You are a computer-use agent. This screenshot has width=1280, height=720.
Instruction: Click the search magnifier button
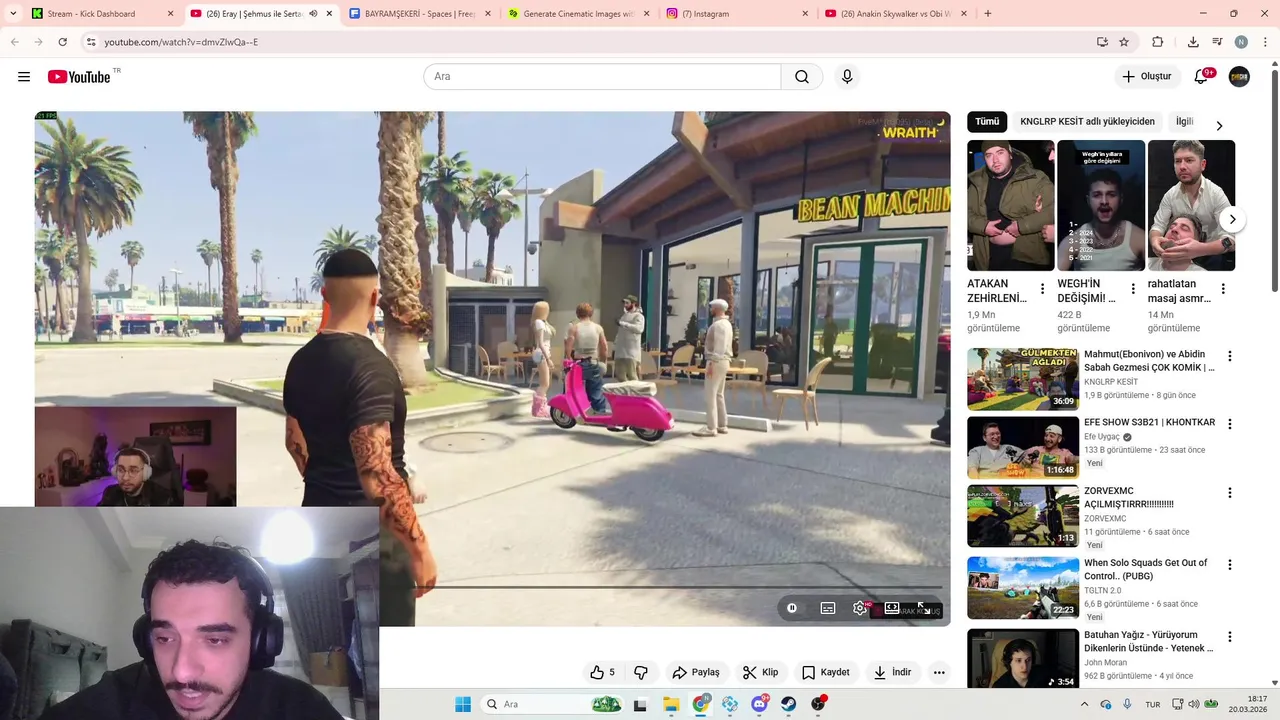click(x=802, y=77)
